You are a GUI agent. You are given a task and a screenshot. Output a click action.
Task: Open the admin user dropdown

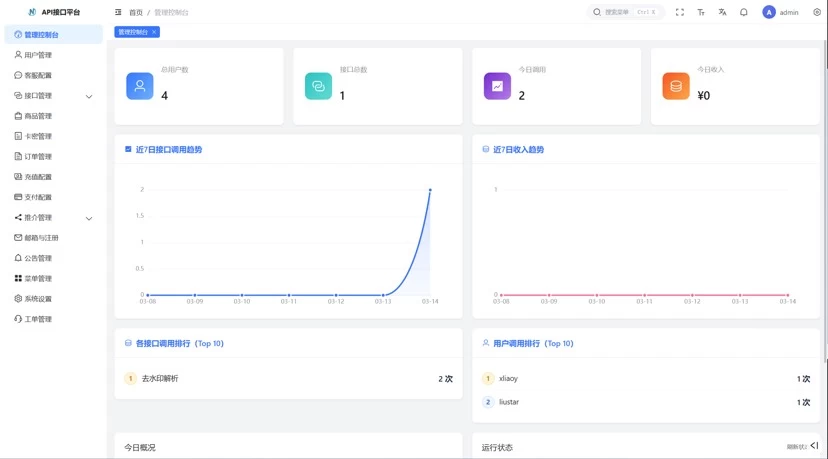(781, 12)
